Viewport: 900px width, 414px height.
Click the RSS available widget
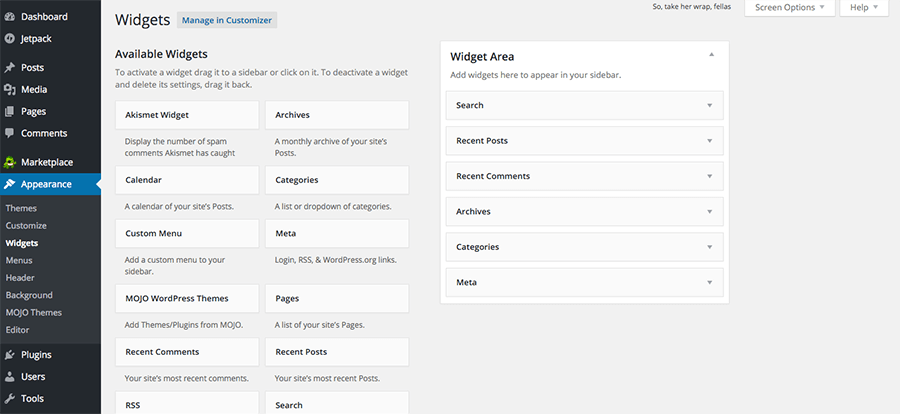[x=187, y=403]
